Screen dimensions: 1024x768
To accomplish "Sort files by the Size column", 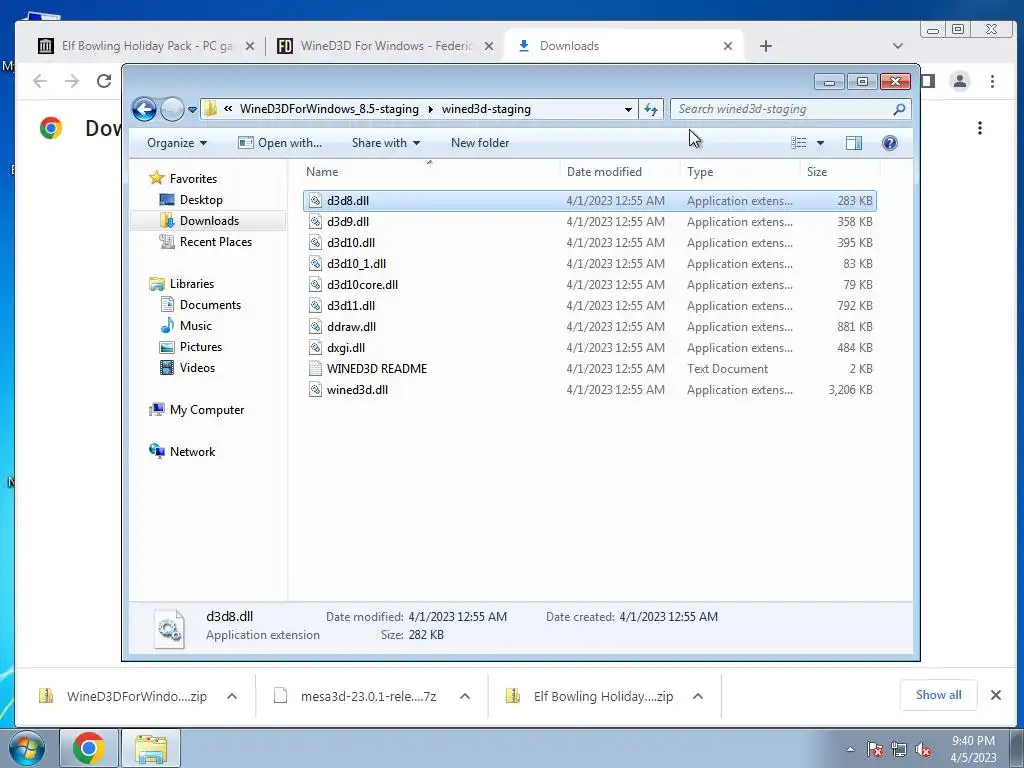I will (x=840, y=172).
